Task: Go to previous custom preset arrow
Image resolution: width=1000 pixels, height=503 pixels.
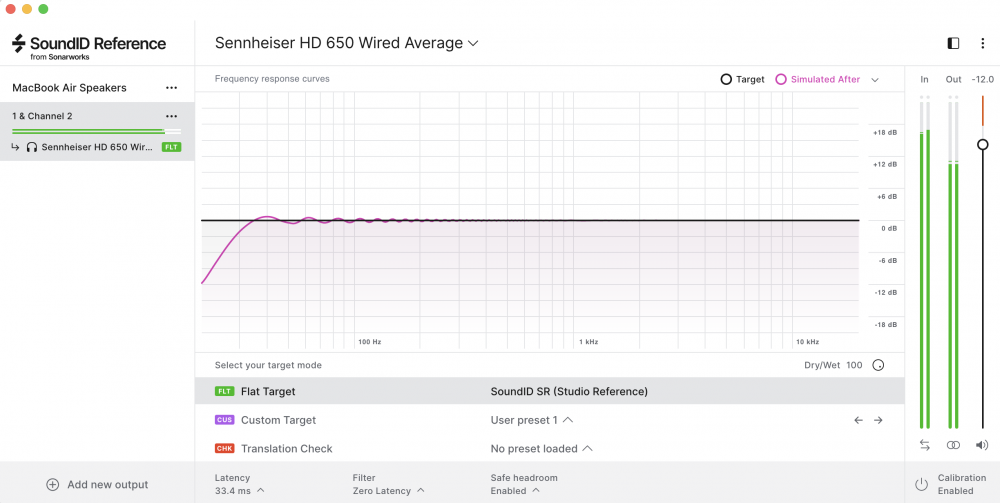Action: coord(858,420)
